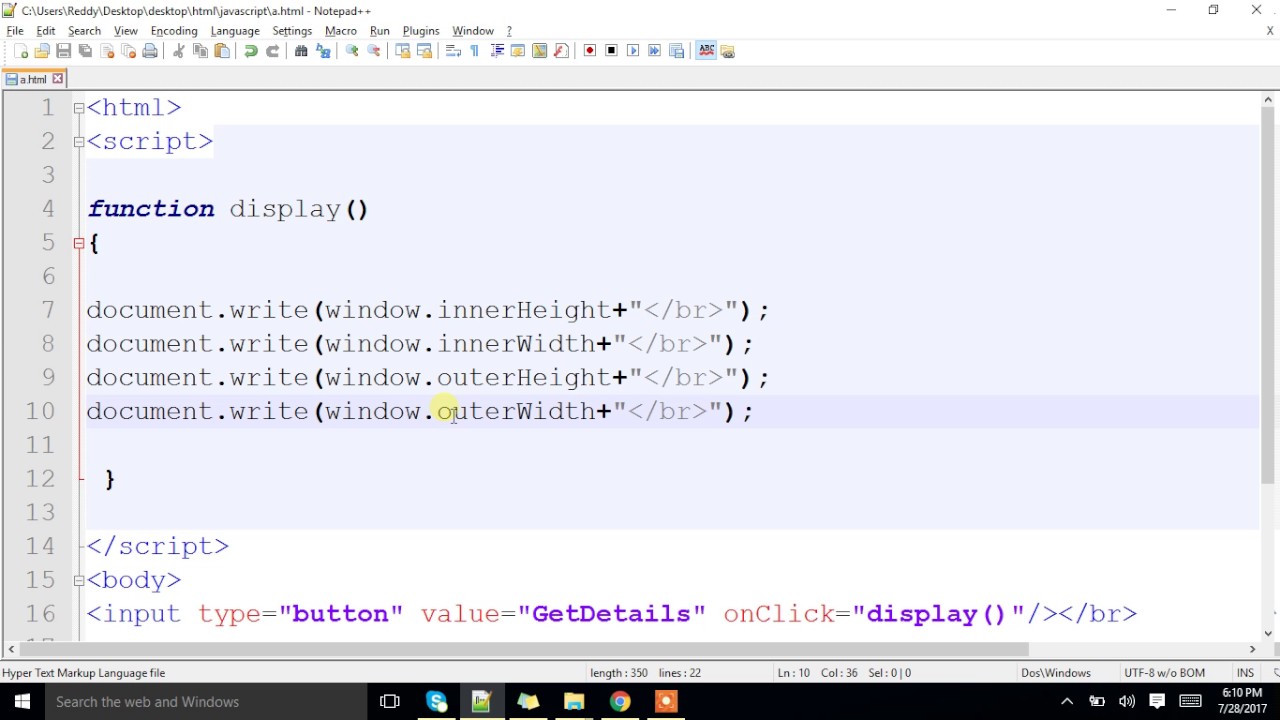
Task: Open Find with binoculars icon
Action: (x=301, y=51)
